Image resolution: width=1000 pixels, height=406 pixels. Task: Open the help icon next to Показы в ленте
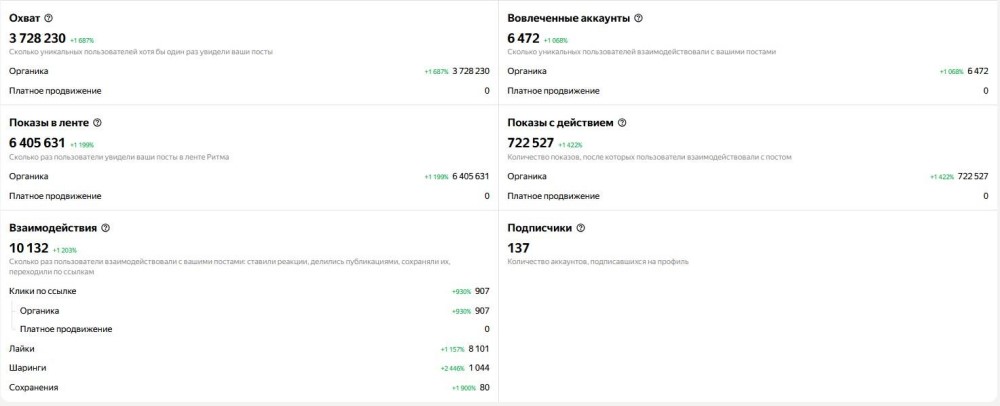pyautogui.click(x=97, y=123)
